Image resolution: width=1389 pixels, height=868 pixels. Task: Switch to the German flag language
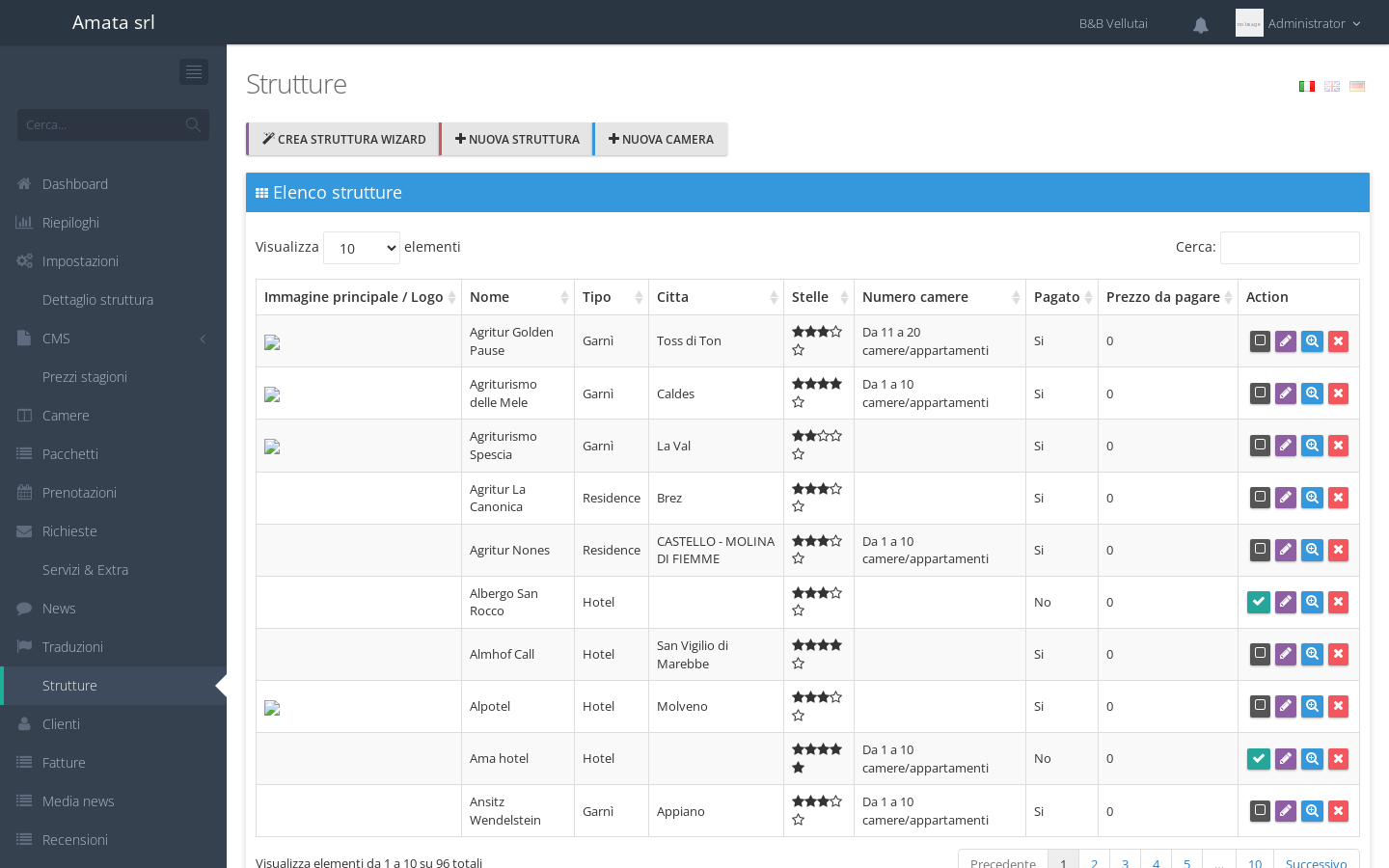(1357, 87)
